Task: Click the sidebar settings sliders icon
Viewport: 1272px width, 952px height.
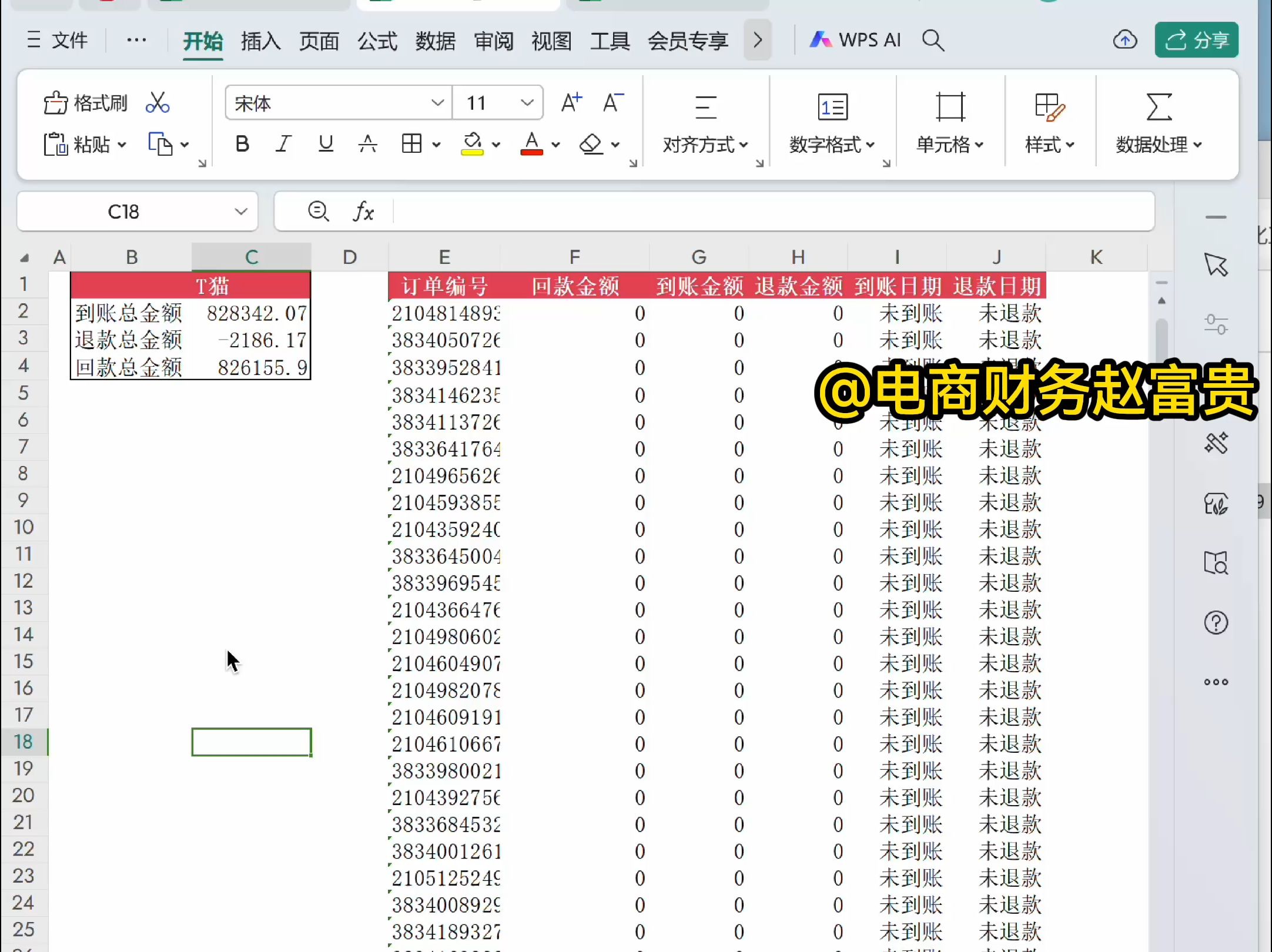Action: (x=1216, y=324)
